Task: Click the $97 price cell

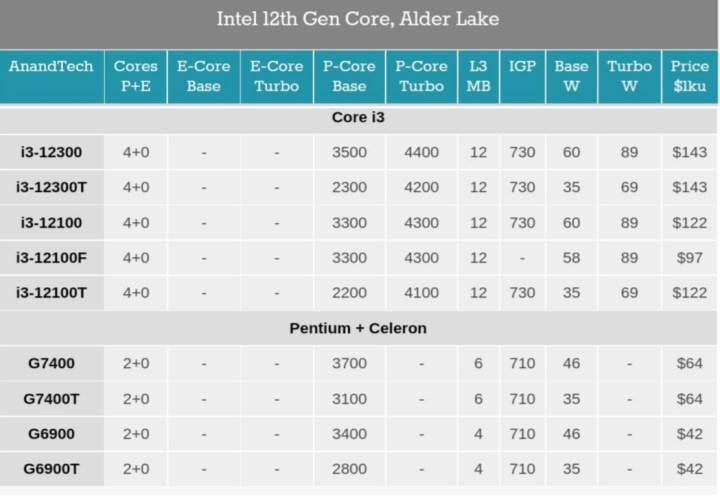Action: pyautogui.click(x=690, y=257)
